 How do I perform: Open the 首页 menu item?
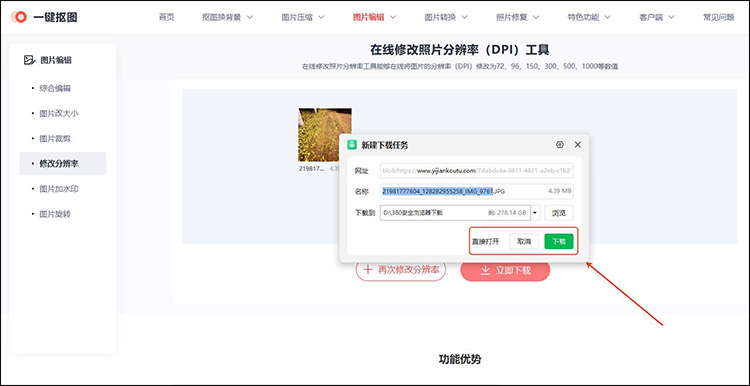pos(166,17)
